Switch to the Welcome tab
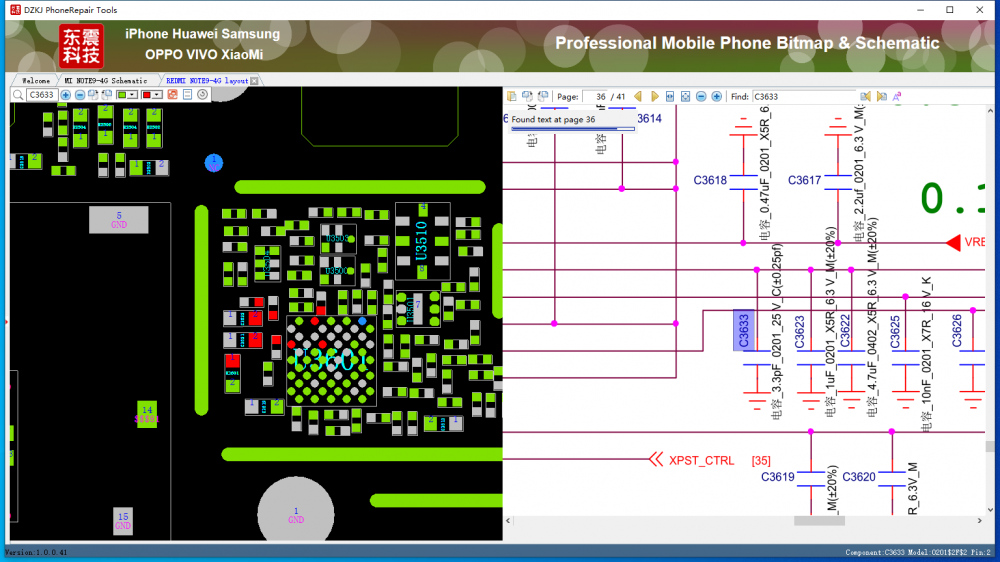This screenshot has height=562, width=1000. (35, 80)
